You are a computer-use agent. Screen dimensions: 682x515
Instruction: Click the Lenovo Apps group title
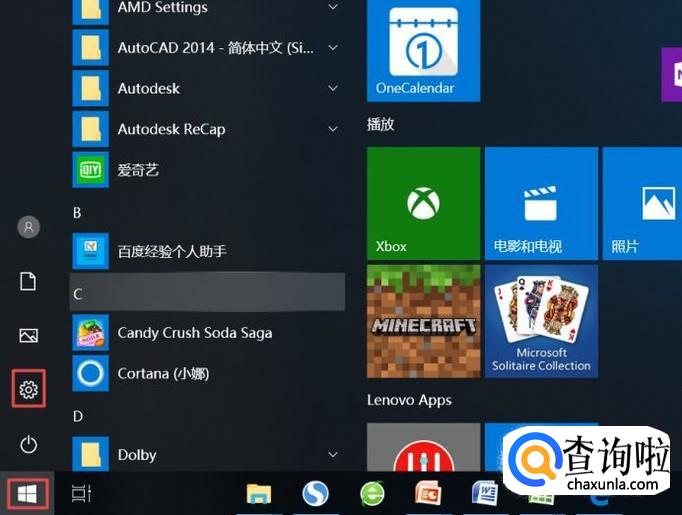tap(409, 400)
